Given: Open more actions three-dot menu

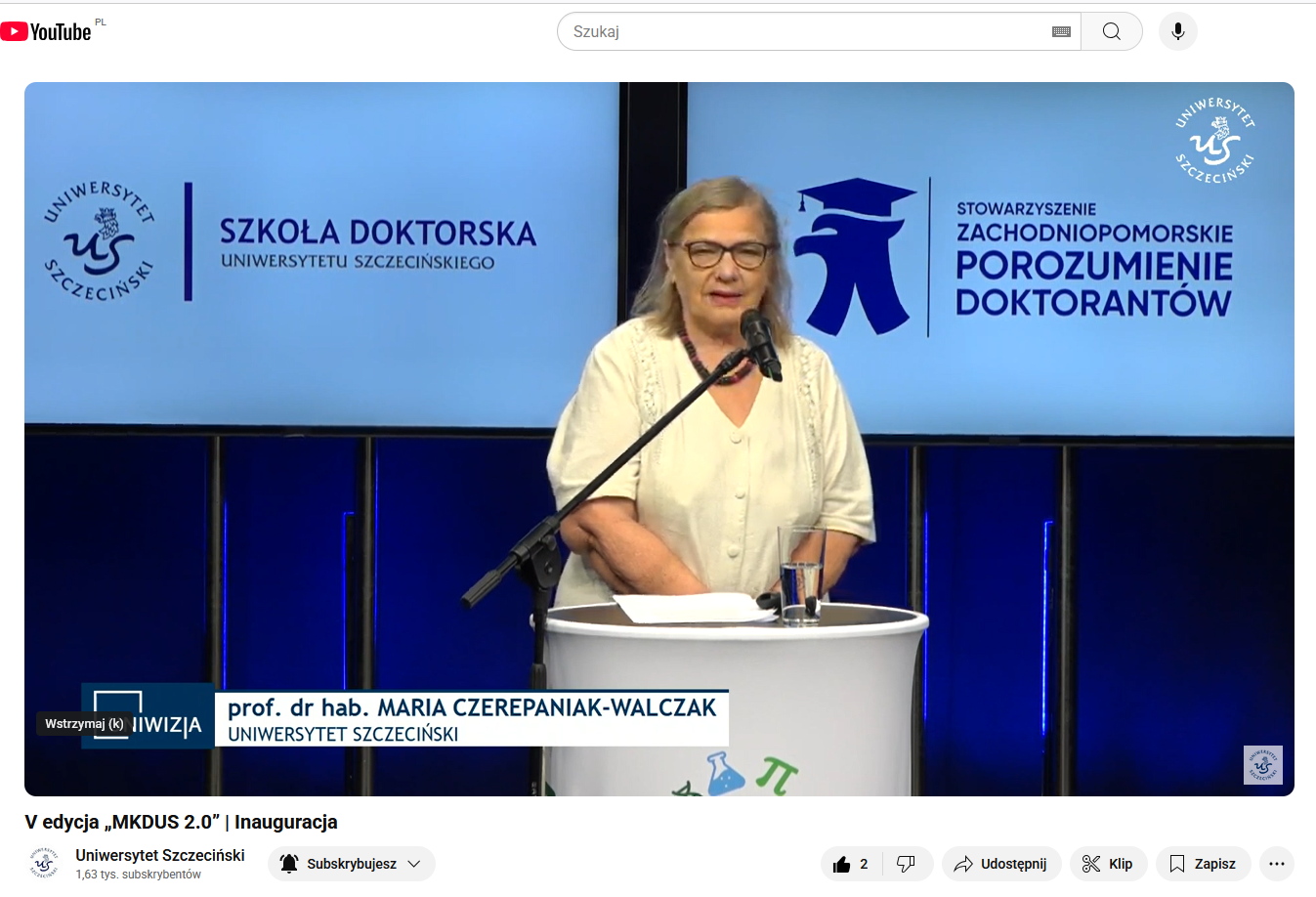Looking at the screenshot, I should click(1276, 864).
